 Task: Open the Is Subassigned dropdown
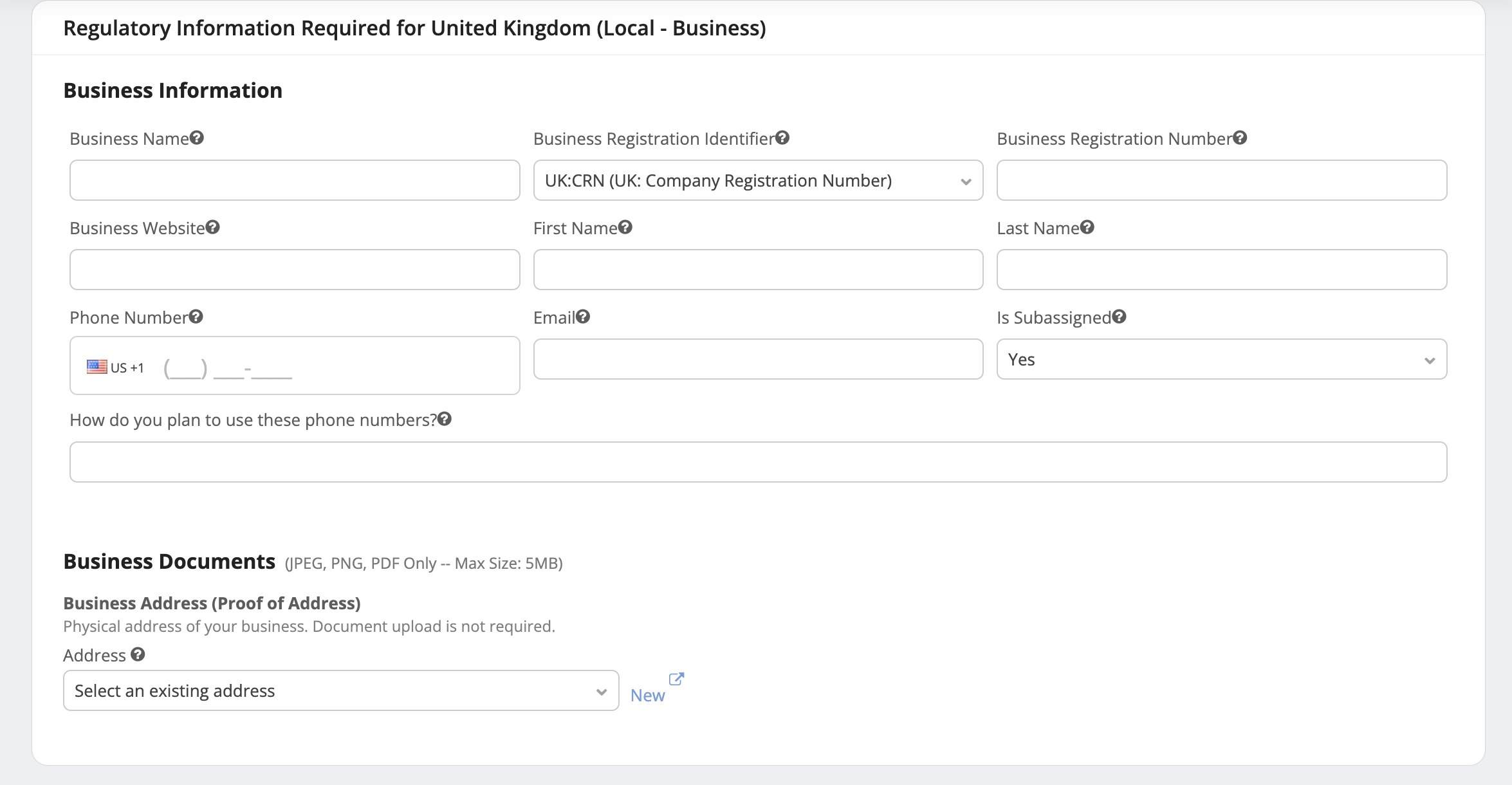(1221, 360)
